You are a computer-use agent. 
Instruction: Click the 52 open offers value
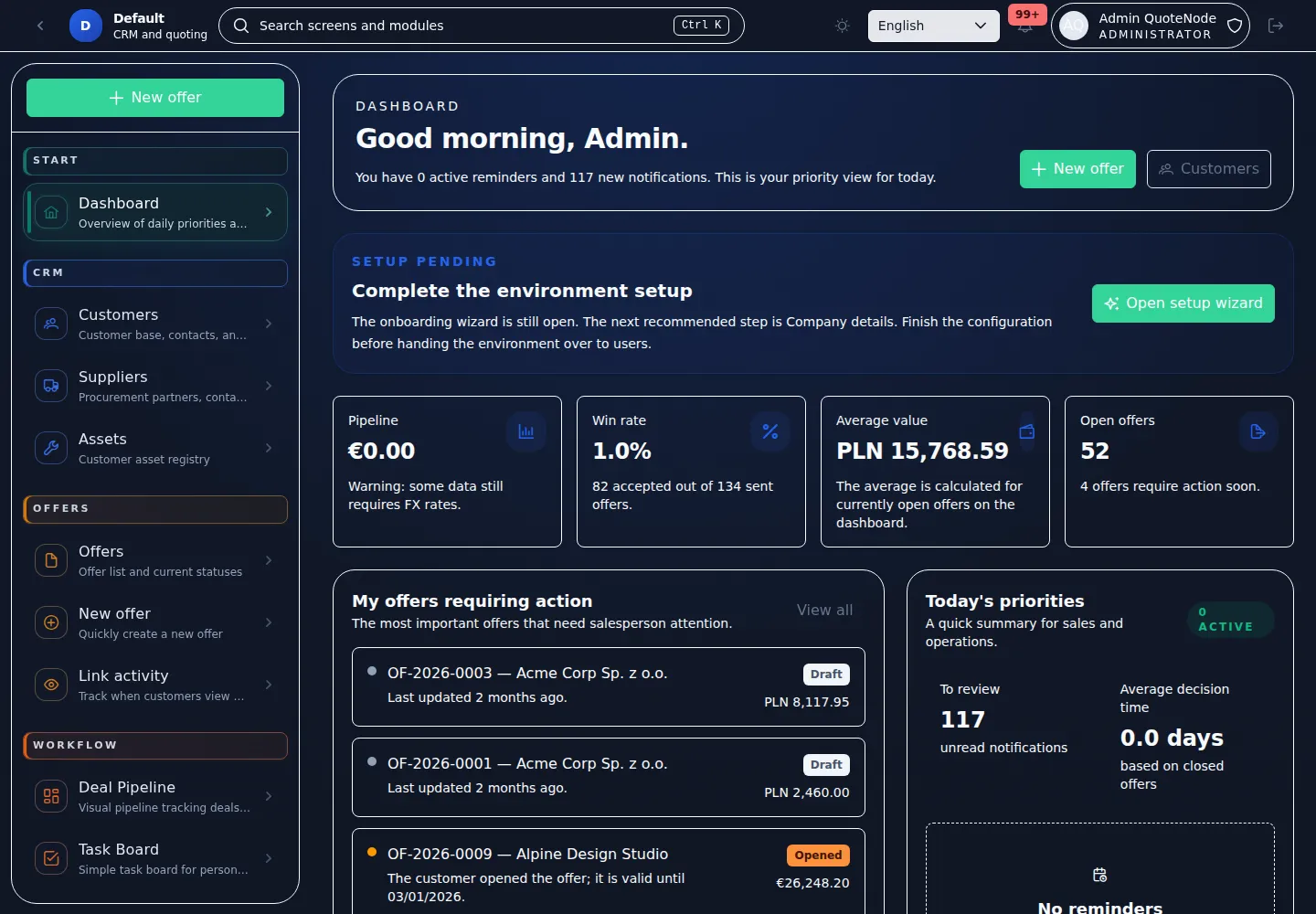tap(1095, 452)
